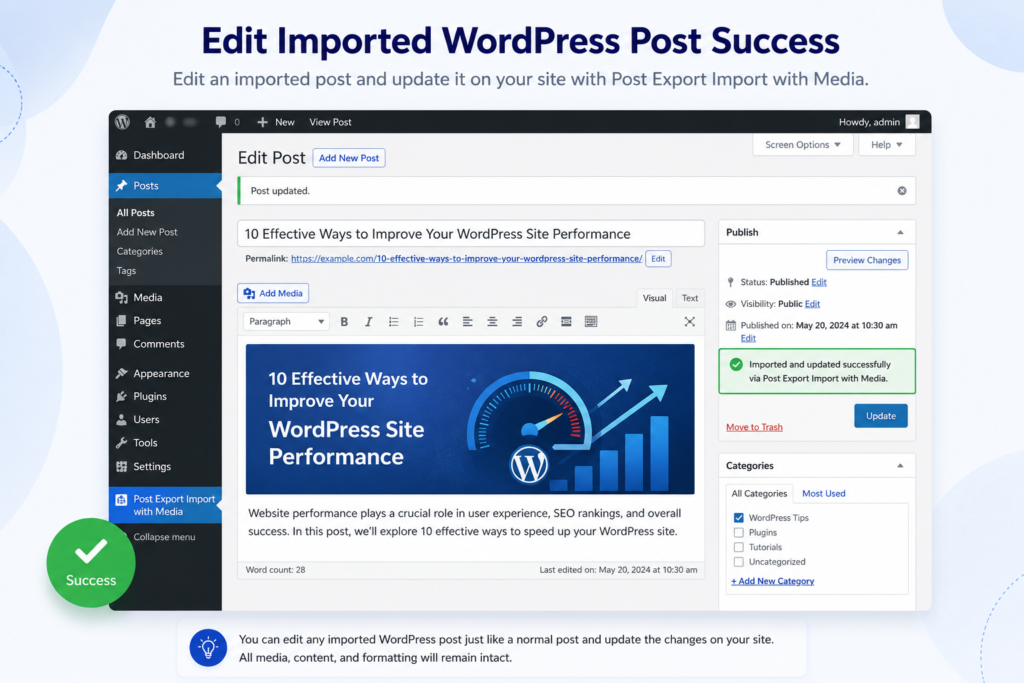Open Categories submenu under Posts

(140, 251)
